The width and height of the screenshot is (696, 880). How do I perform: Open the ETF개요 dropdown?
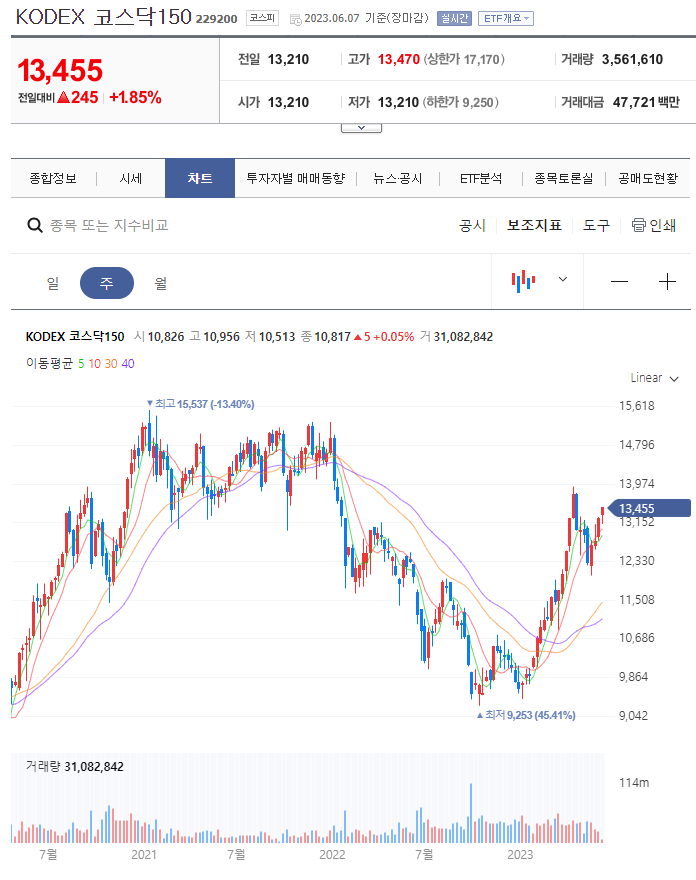coord(506,19)
